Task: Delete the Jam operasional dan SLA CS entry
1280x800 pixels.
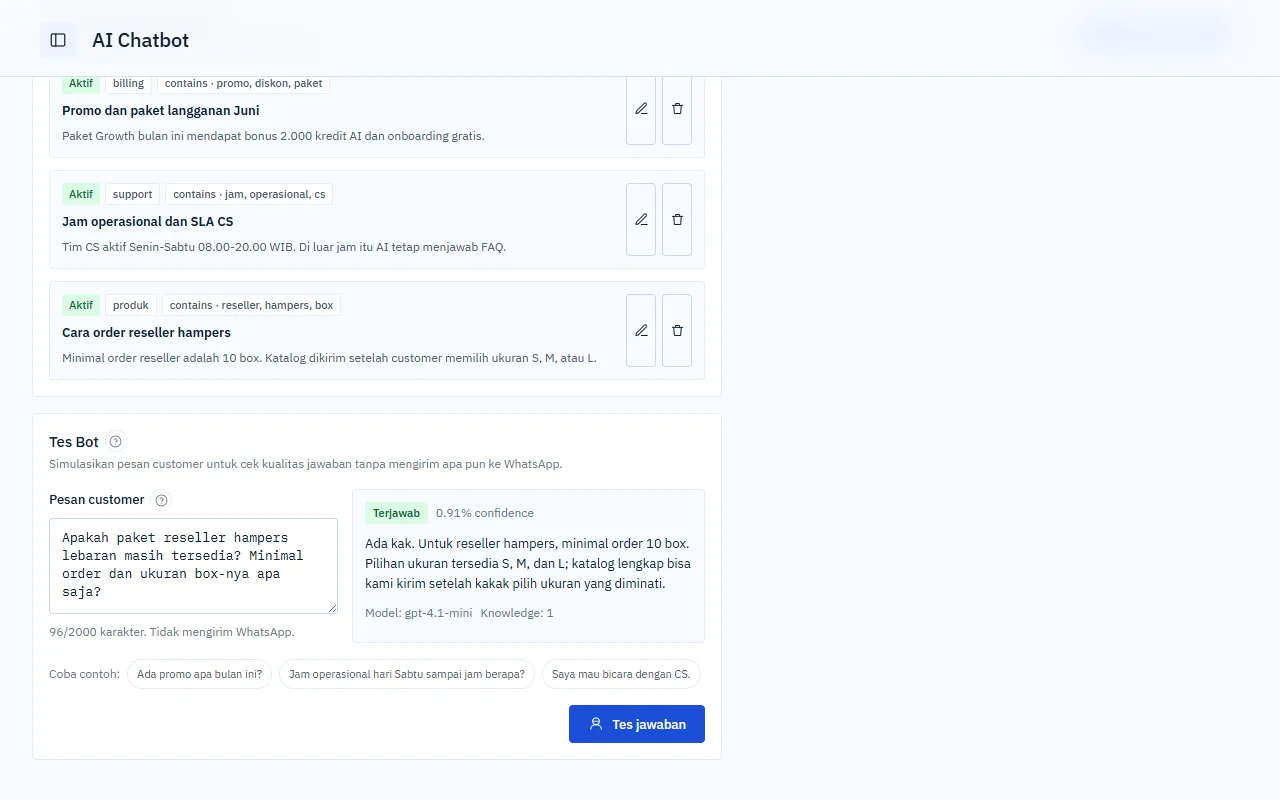Action: (x=677, y=219)
